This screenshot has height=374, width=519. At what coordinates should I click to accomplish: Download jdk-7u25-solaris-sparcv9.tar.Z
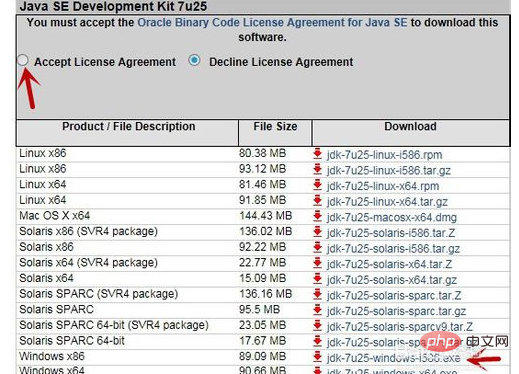400,327
